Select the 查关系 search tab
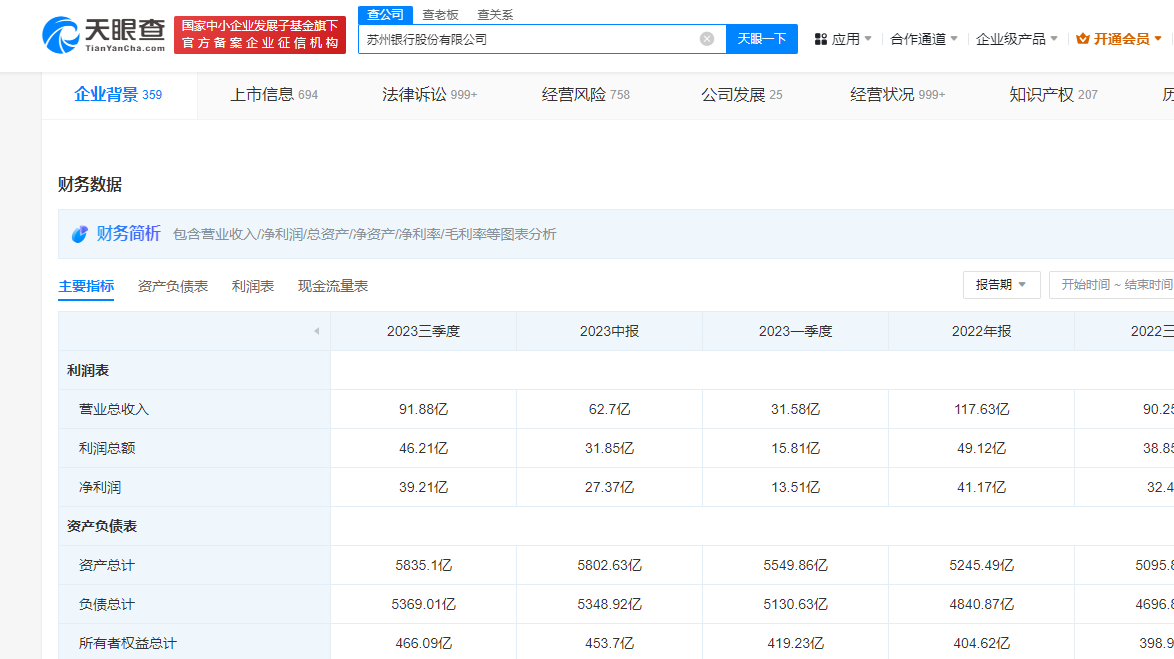 (495, 15)
